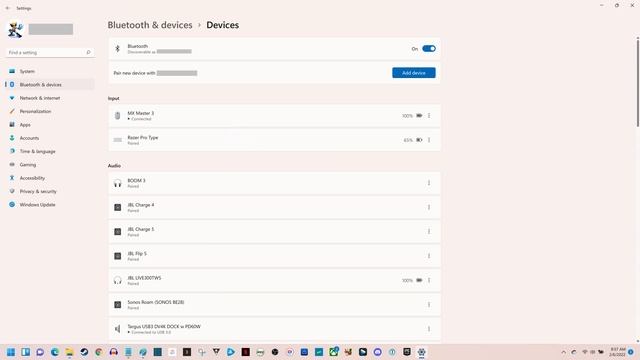The height and width of the screenshot is (360, 640).
Task: Open Personalization settings
Action: point(49,111)
